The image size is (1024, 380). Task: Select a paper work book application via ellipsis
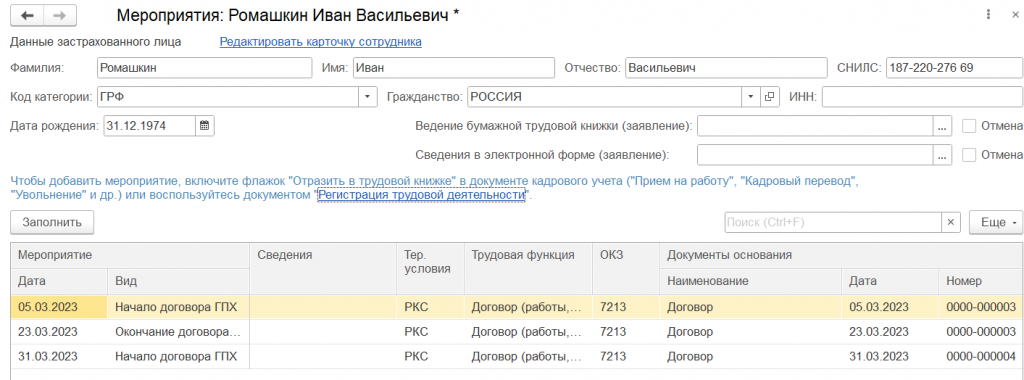[x=941, y=126]
